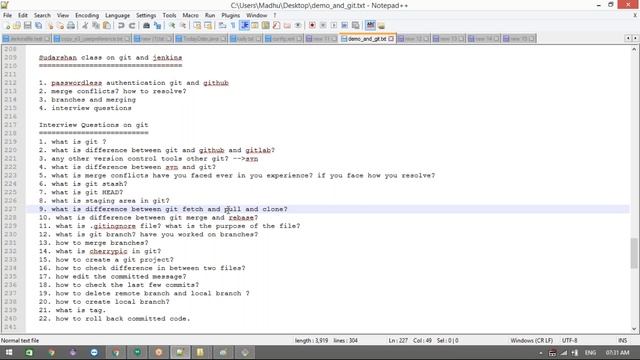Screen dimensions: 640x360
Task: Toggle file Monitoring eye icon
Action: [x=298, y=25]
